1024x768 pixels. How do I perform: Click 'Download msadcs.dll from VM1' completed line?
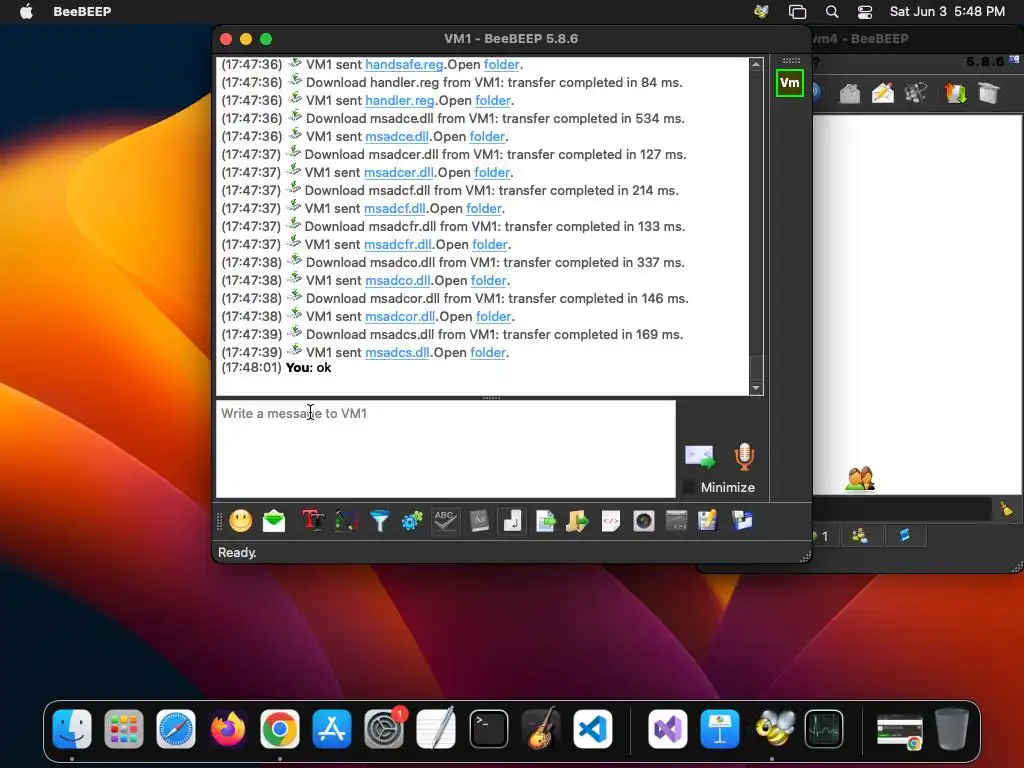[494, 334]
